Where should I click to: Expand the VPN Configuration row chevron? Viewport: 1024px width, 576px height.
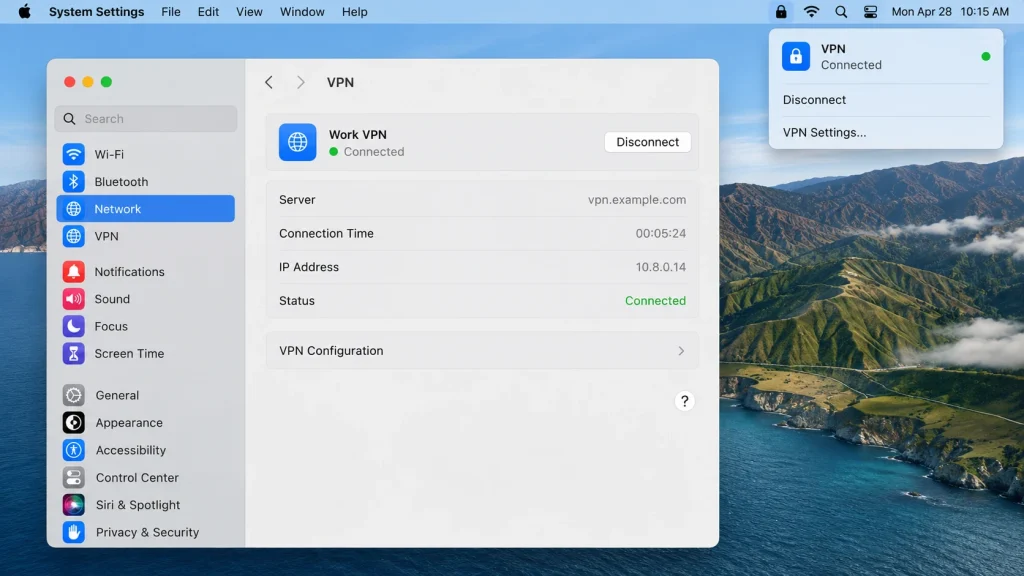coord(681,351)
